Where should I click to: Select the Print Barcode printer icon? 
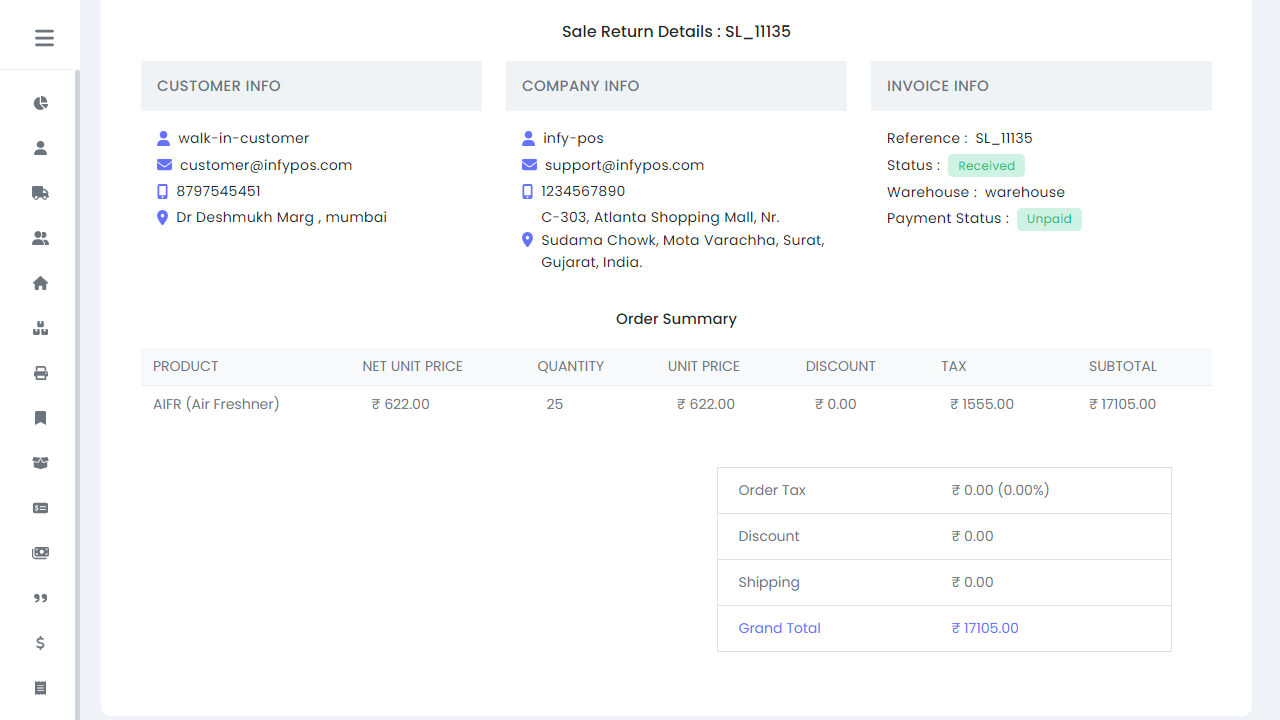point(40,373)
